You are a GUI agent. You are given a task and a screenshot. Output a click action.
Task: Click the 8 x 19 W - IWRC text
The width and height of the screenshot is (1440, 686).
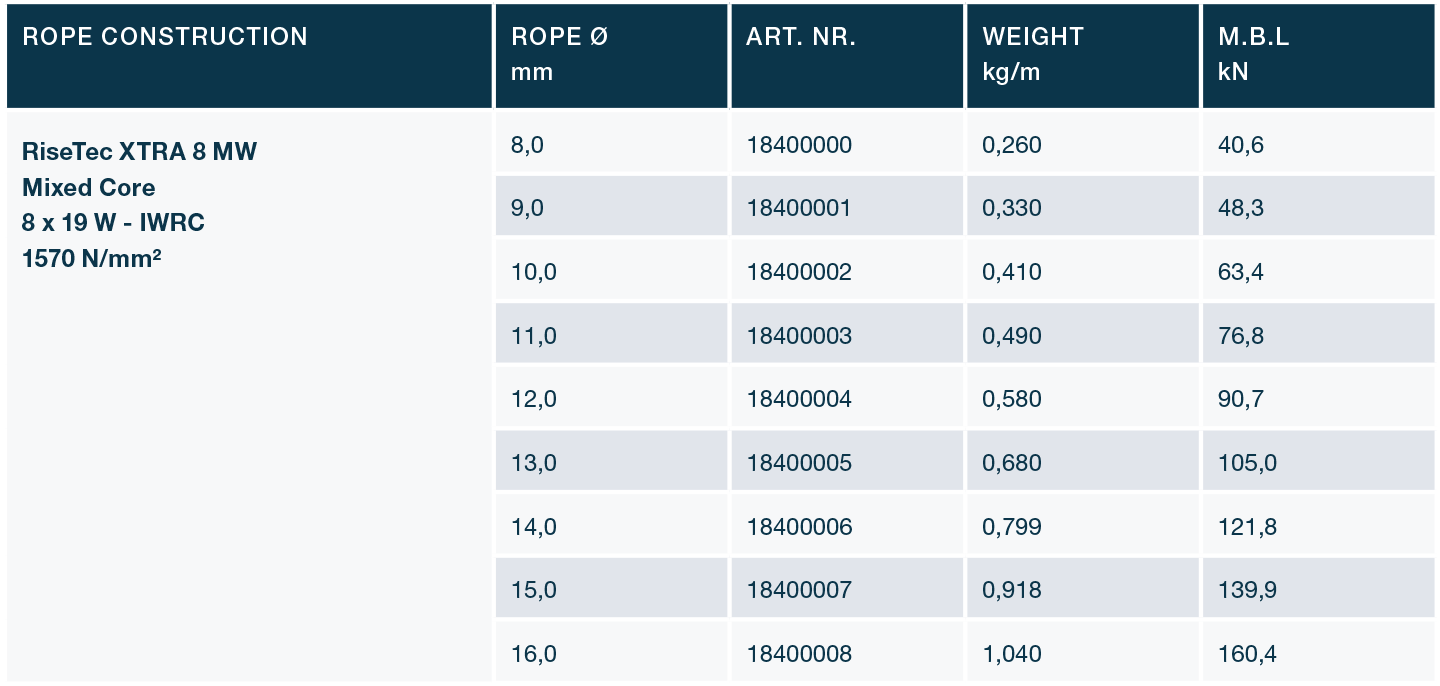[113, 222]
